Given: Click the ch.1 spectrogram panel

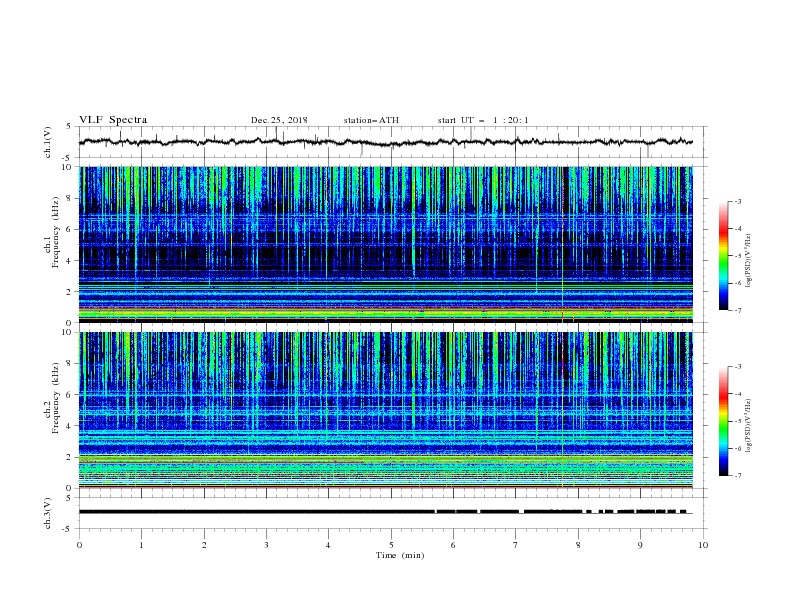Looking at the screenshot, I should [385, 244].
